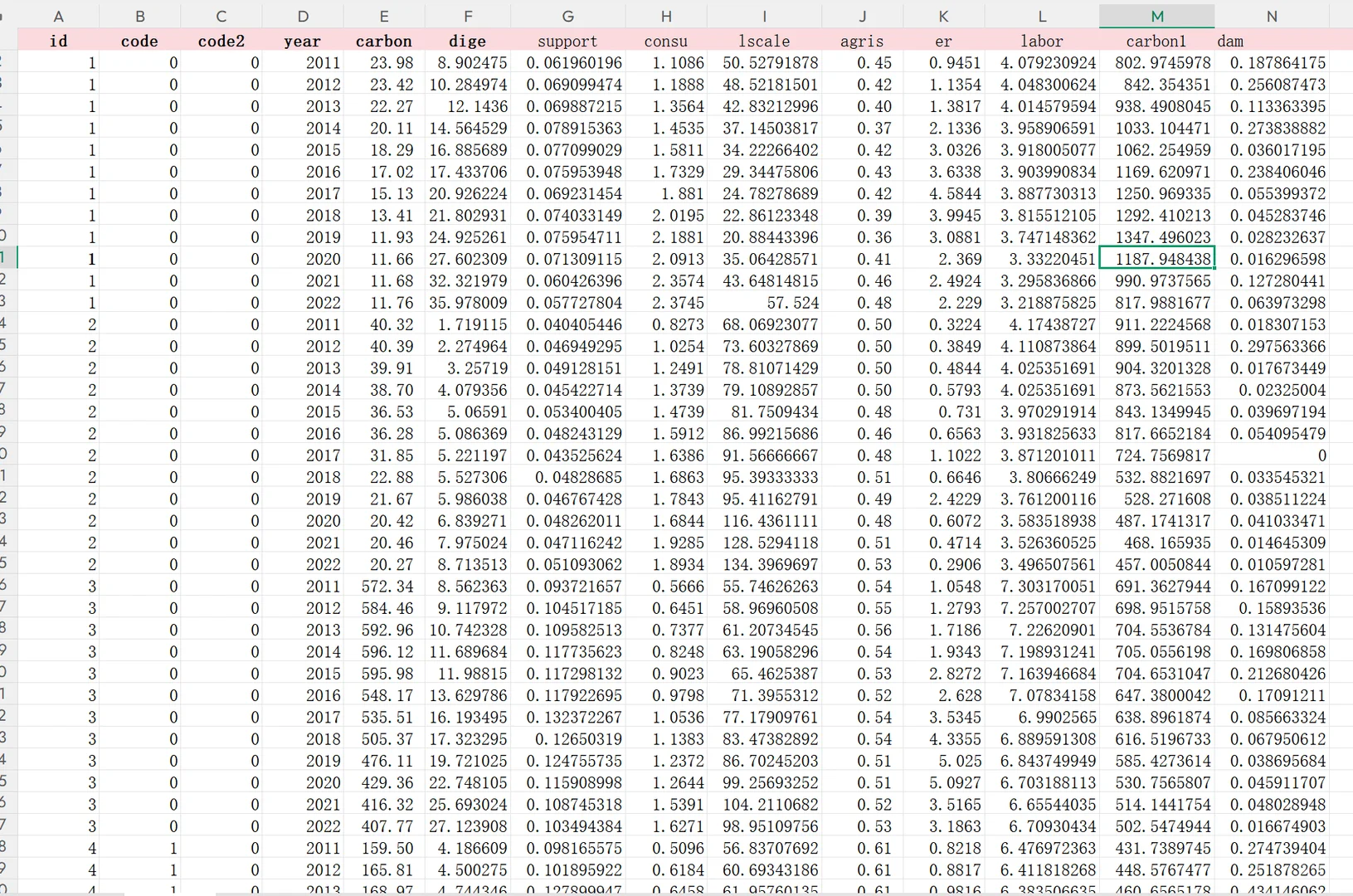Select the cell containing 23.98
Viewport: 1353px width, 896px height.
tap(383, 62)
